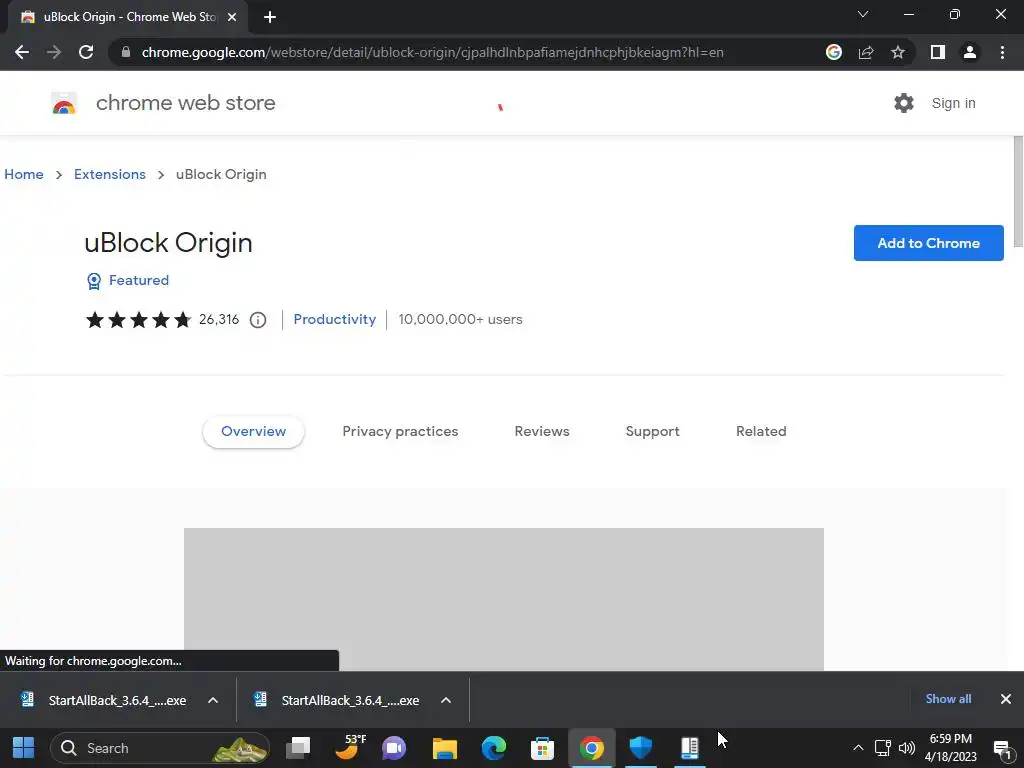Click the extension screenshot preview
Image resolution: width=1024 pixels, height=768 pixels.
504,599
